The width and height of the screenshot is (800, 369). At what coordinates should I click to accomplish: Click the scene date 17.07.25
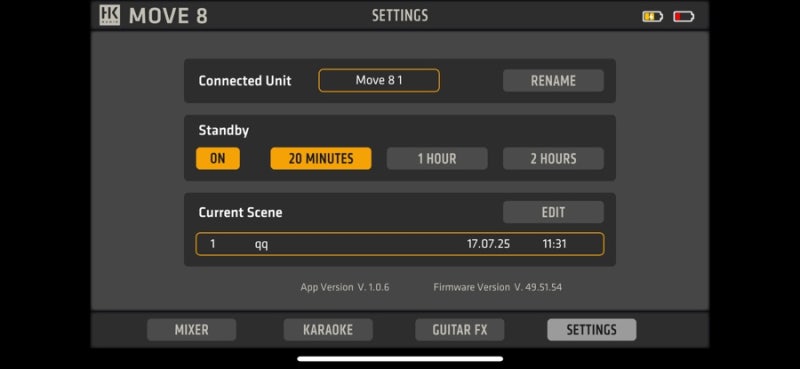(488, 244)
